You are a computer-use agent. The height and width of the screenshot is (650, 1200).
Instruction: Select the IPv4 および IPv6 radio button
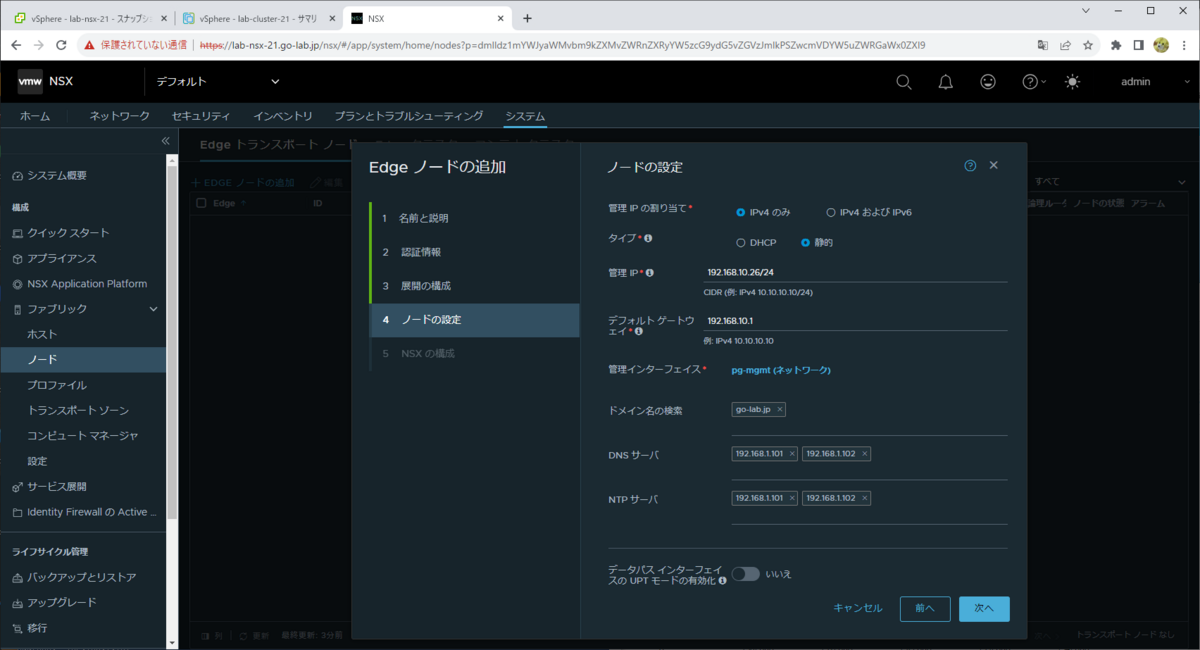coord(830,211)
